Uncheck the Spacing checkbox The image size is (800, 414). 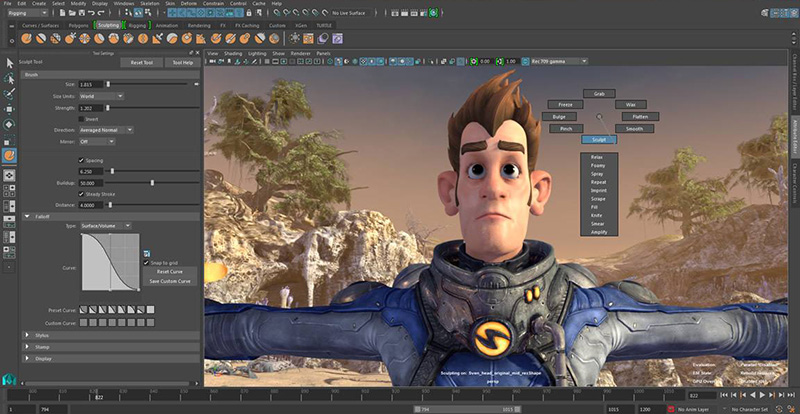tap(81, 160)
